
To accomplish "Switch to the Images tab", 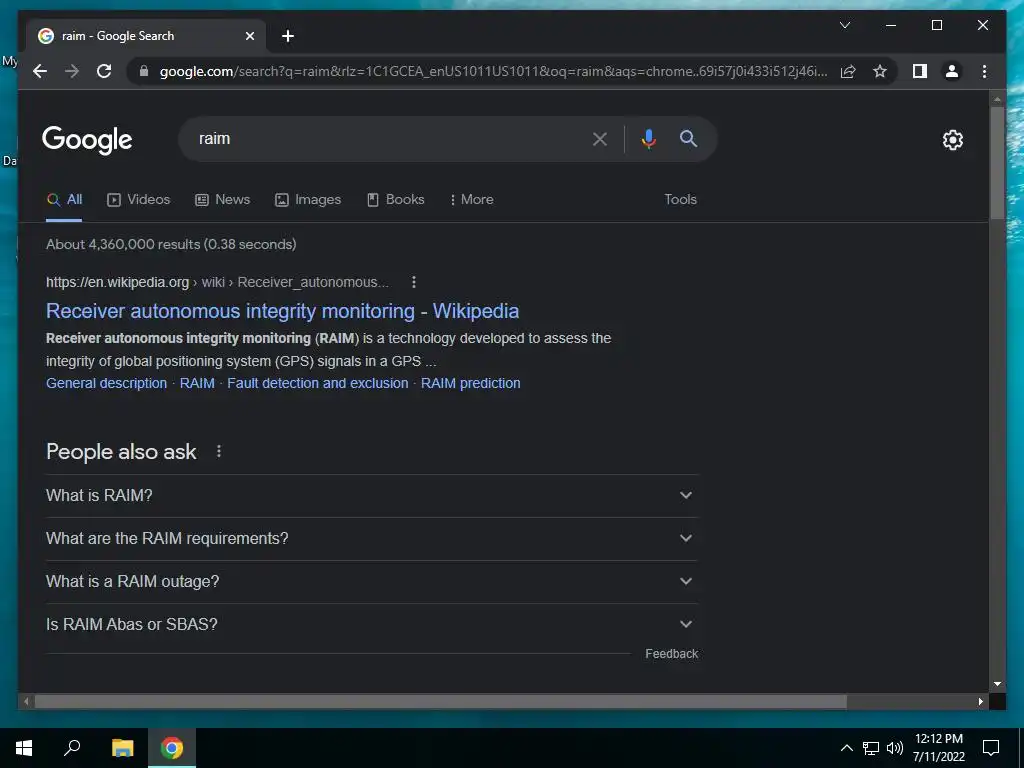I will 308,200.
